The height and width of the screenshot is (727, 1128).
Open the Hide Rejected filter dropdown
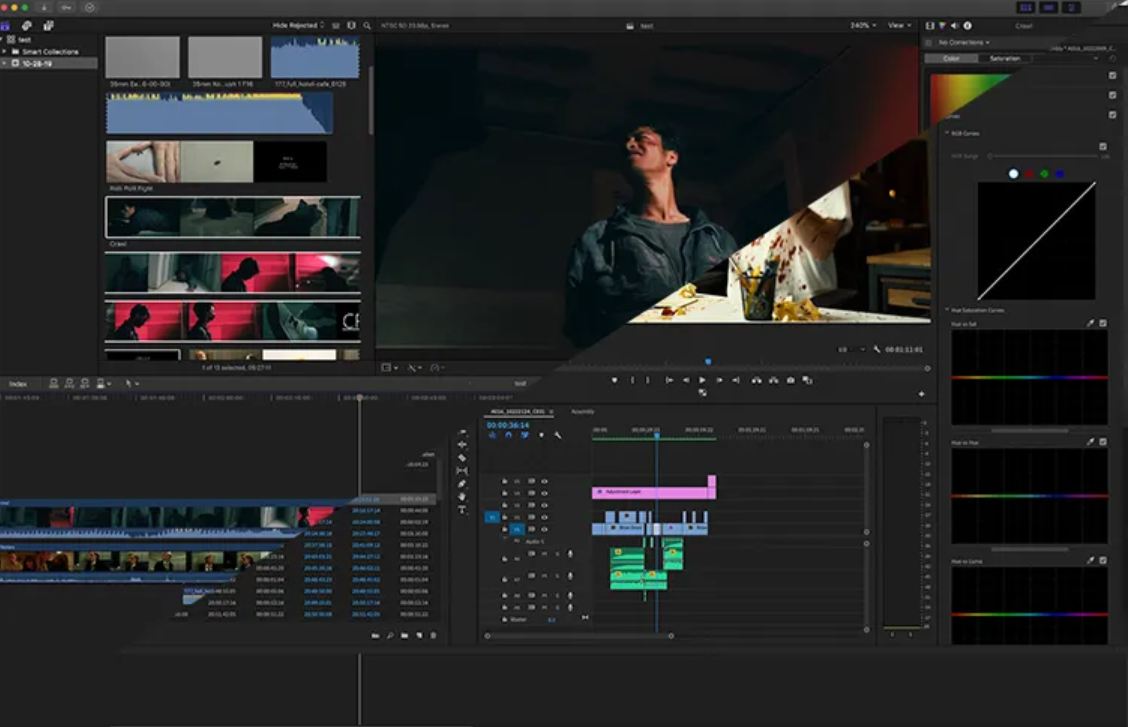point(298,25)
